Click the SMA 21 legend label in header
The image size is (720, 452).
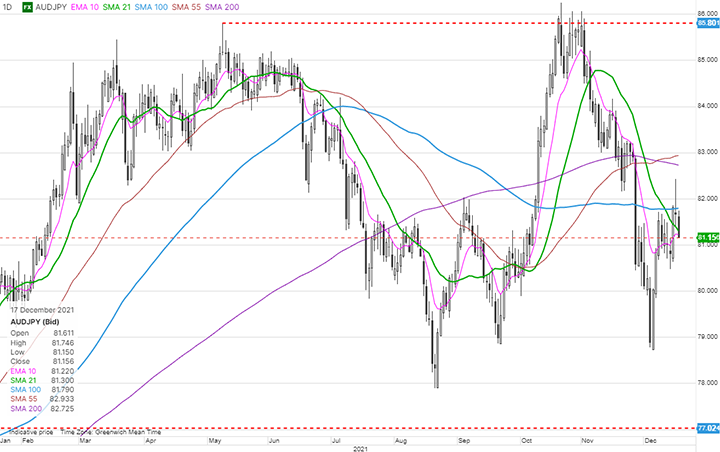coord(117,7)
